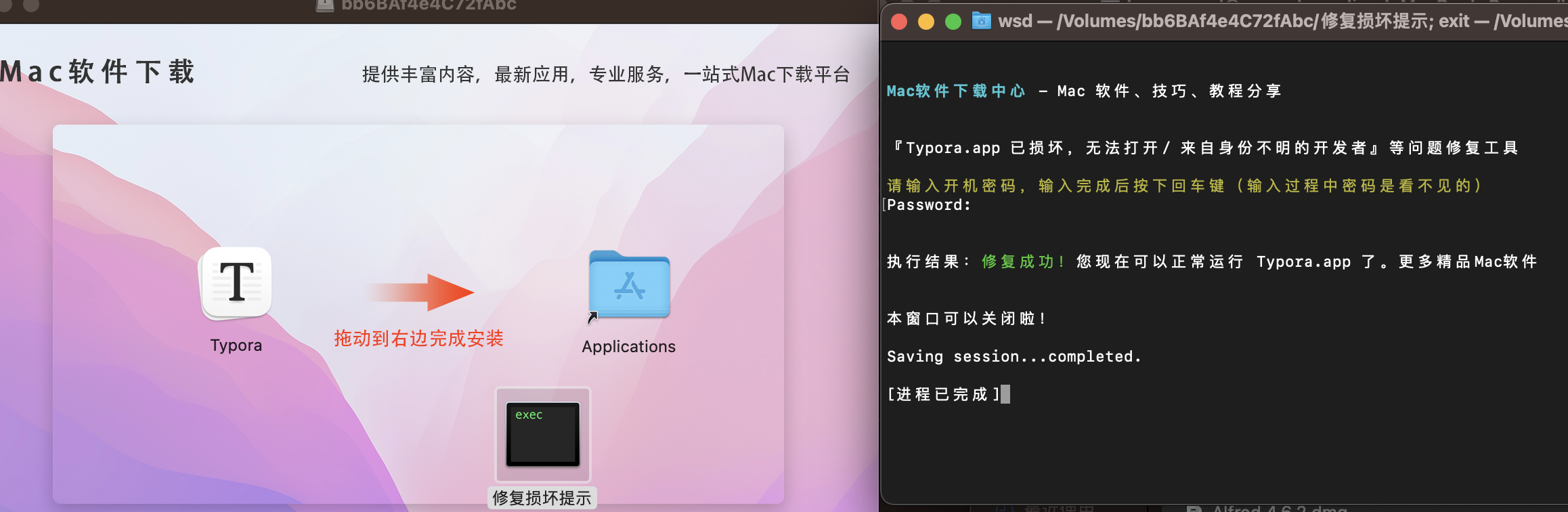1568x512 pixels.
Task: Click the 修复损坏提示 file label
Action: [x=542, y=498]
